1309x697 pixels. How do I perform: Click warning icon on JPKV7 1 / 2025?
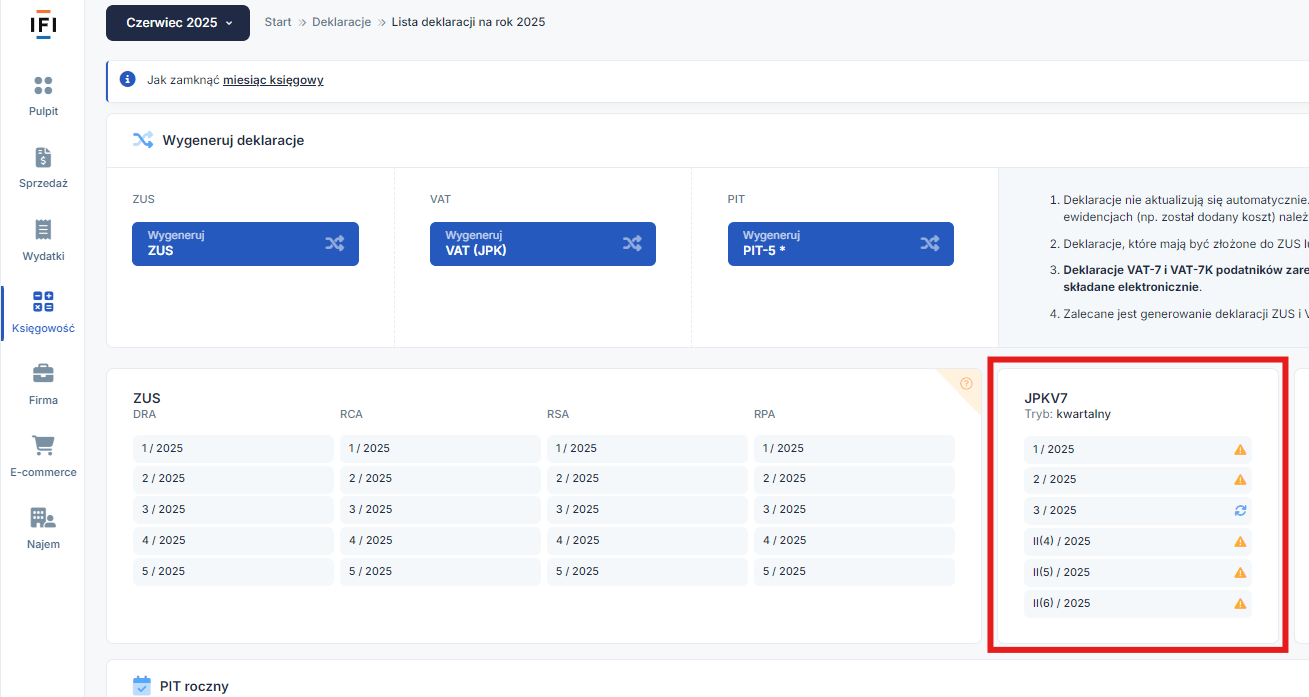pyautogui.click(x=1240, y=449)
